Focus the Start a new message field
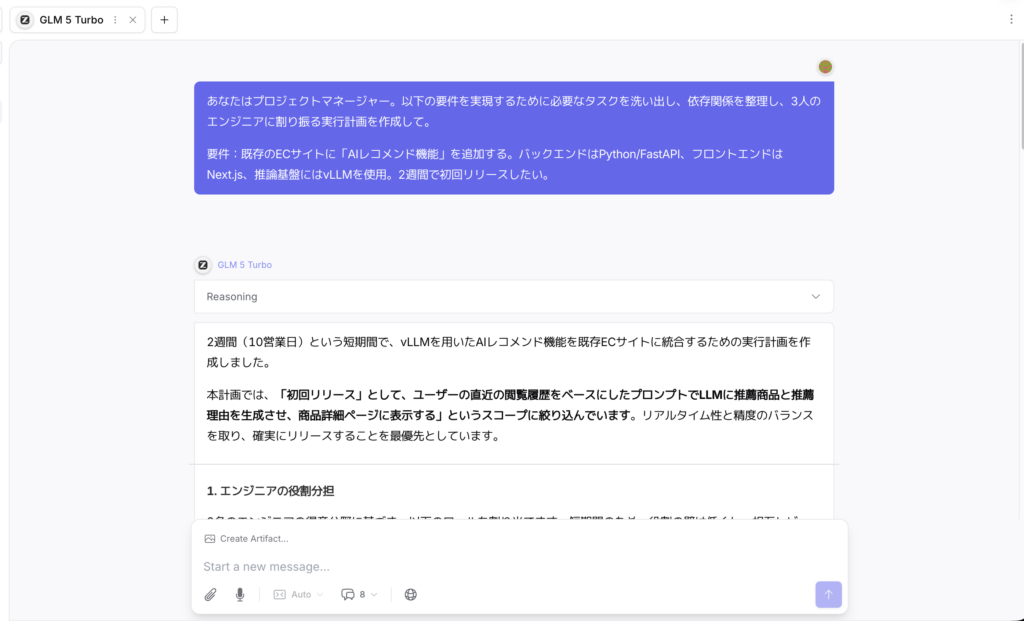1024x621 pixels. [500, 567]
